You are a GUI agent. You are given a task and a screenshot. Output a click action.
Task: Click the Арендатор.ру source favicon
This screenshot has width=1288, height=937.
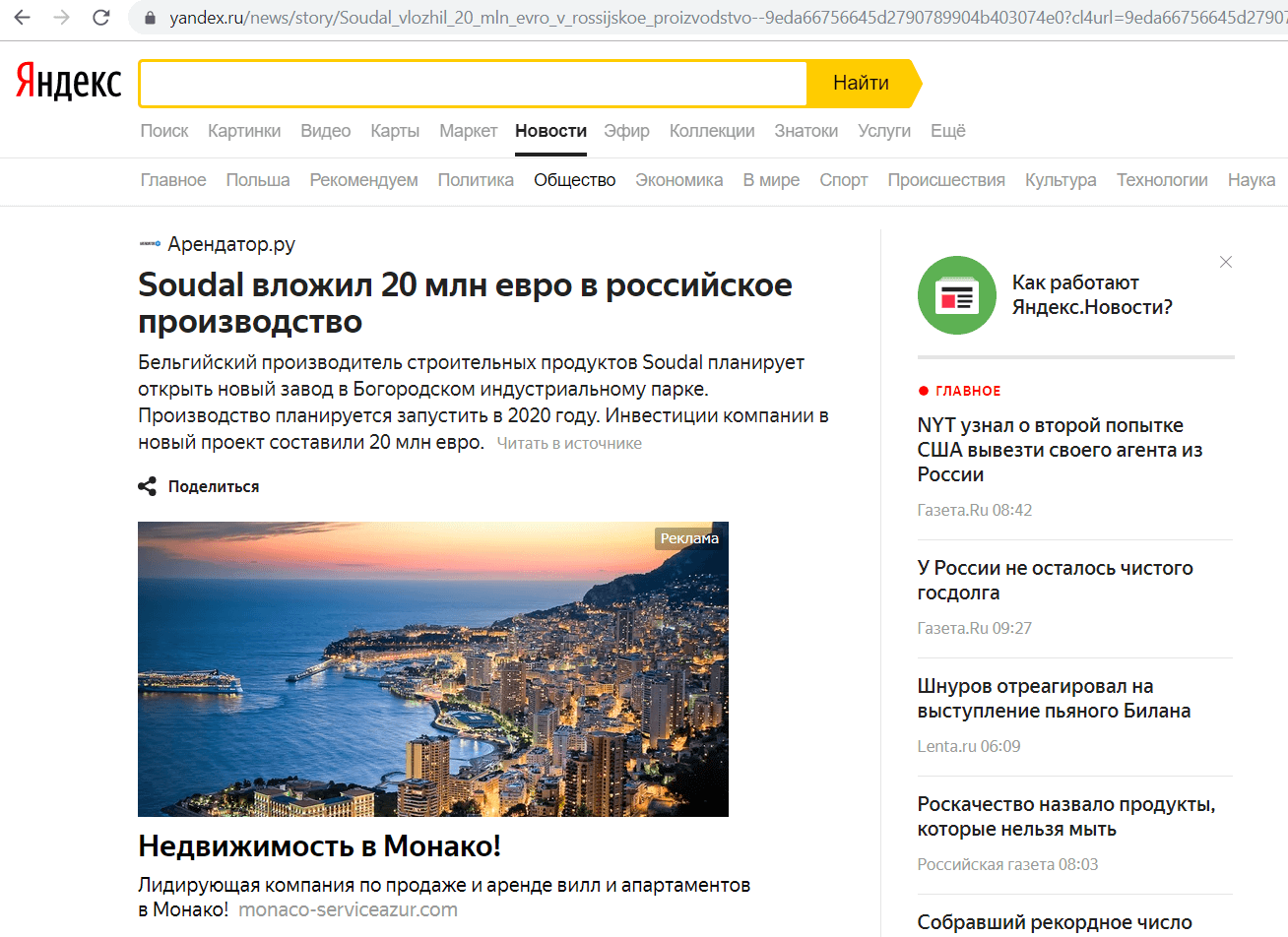click(150, 243)
